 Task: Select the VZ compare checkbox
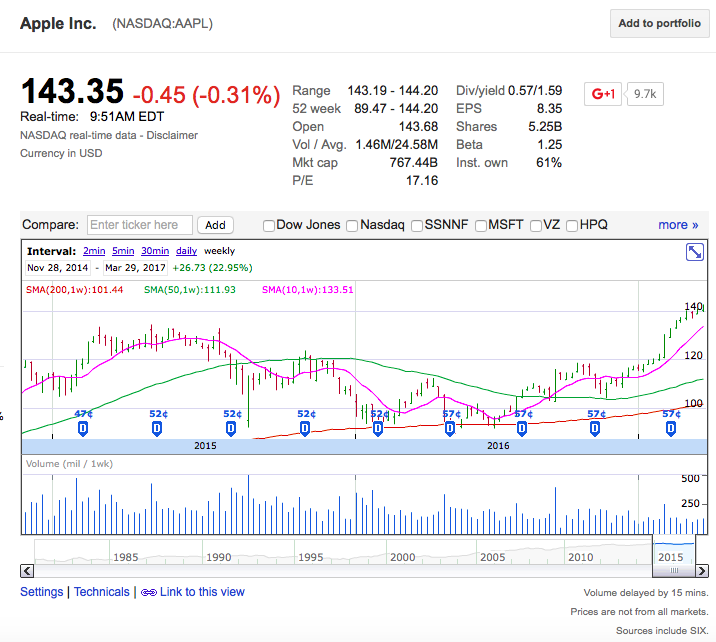coord(536,226)
